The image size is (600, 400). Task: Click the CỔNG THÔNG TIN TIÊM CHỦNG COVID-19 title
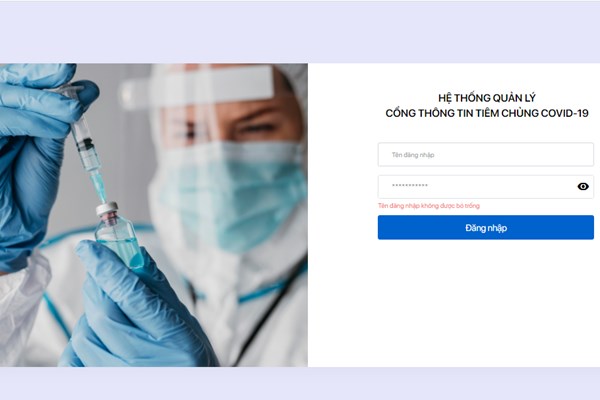pos(487,113)
